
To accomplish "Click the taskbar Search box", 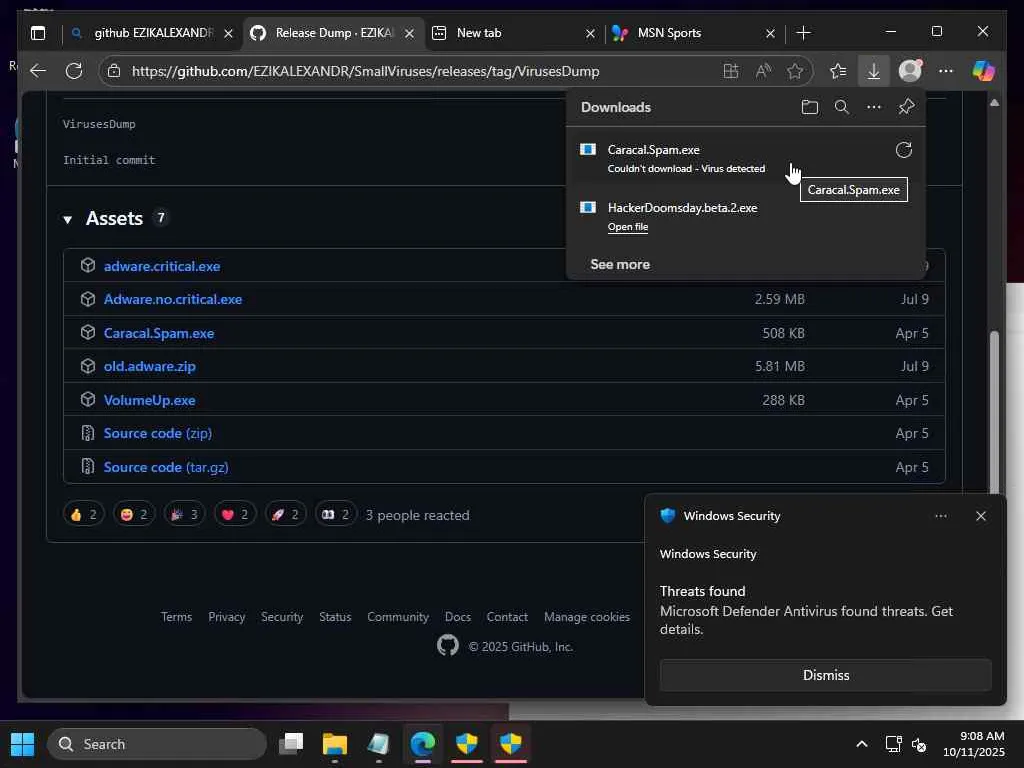I will 157,744.
